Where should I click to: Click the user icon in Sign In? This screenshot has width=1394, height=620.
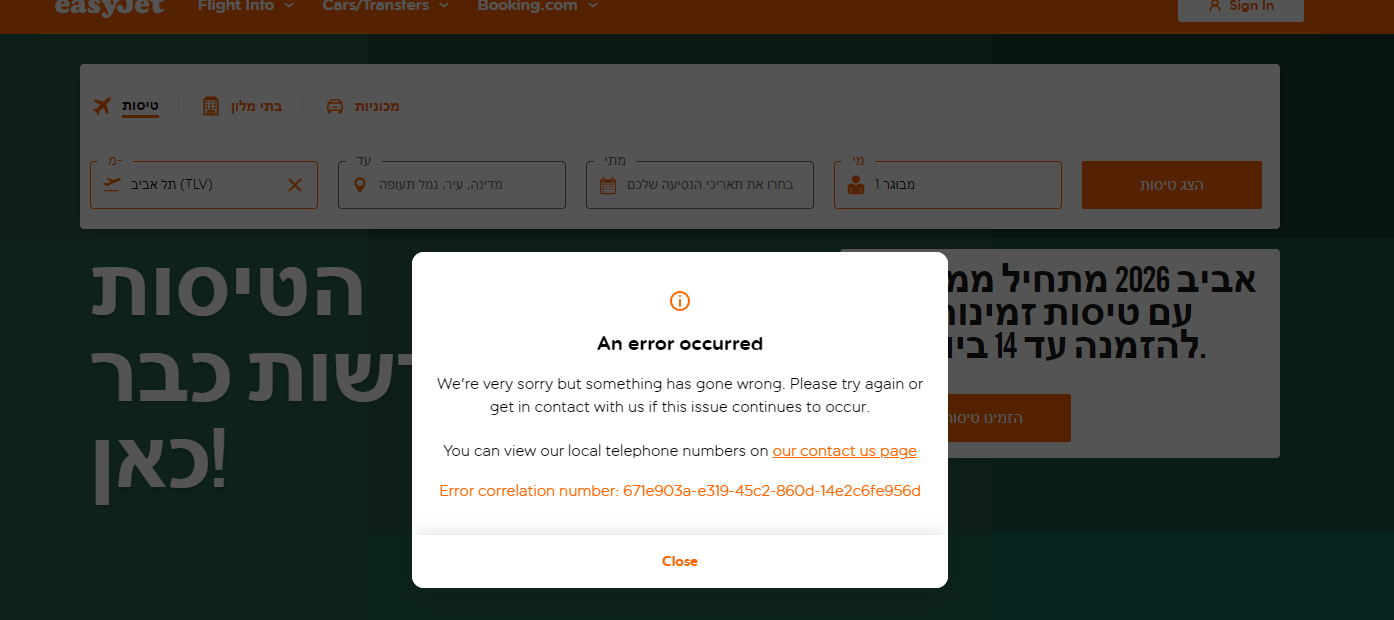point(1215,5)
